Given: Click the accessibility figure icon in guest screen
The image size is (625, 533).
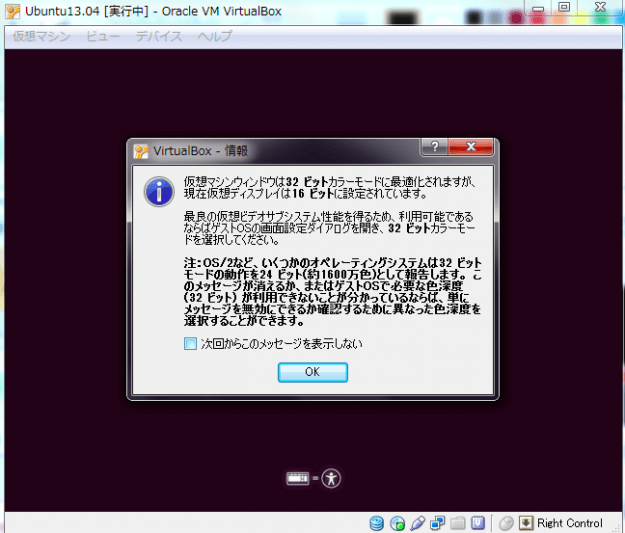Looking at the screenshot, I should pos(331,478).
